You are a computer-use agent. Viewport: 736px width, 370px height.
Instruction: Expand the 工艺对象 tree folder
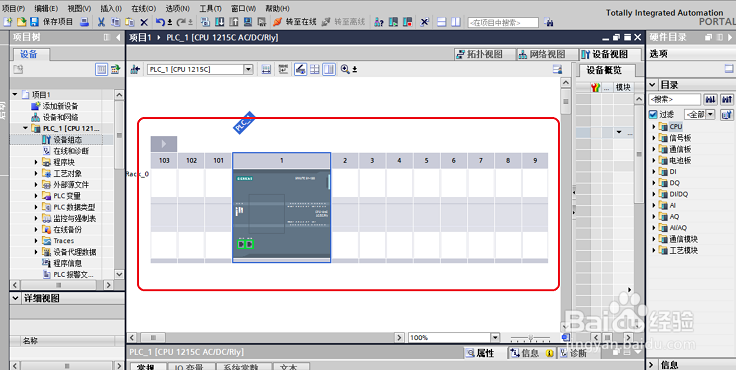tap(36, 173)
